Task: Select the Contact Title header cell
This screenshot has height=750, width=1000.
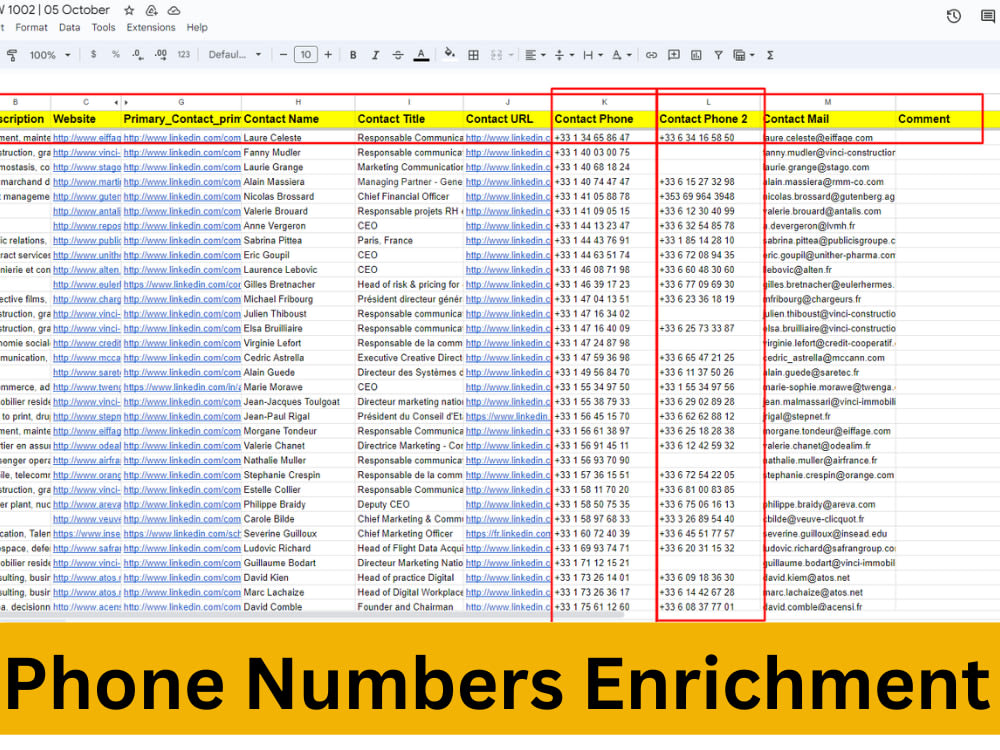Action: (x=409, y=119)
